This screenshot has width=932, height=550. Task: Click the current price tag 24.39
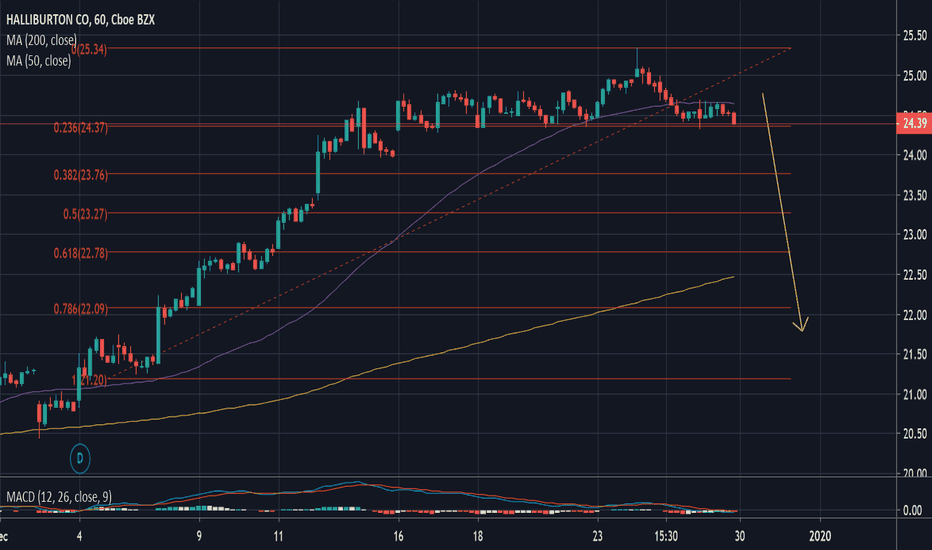tap(914, 123)
